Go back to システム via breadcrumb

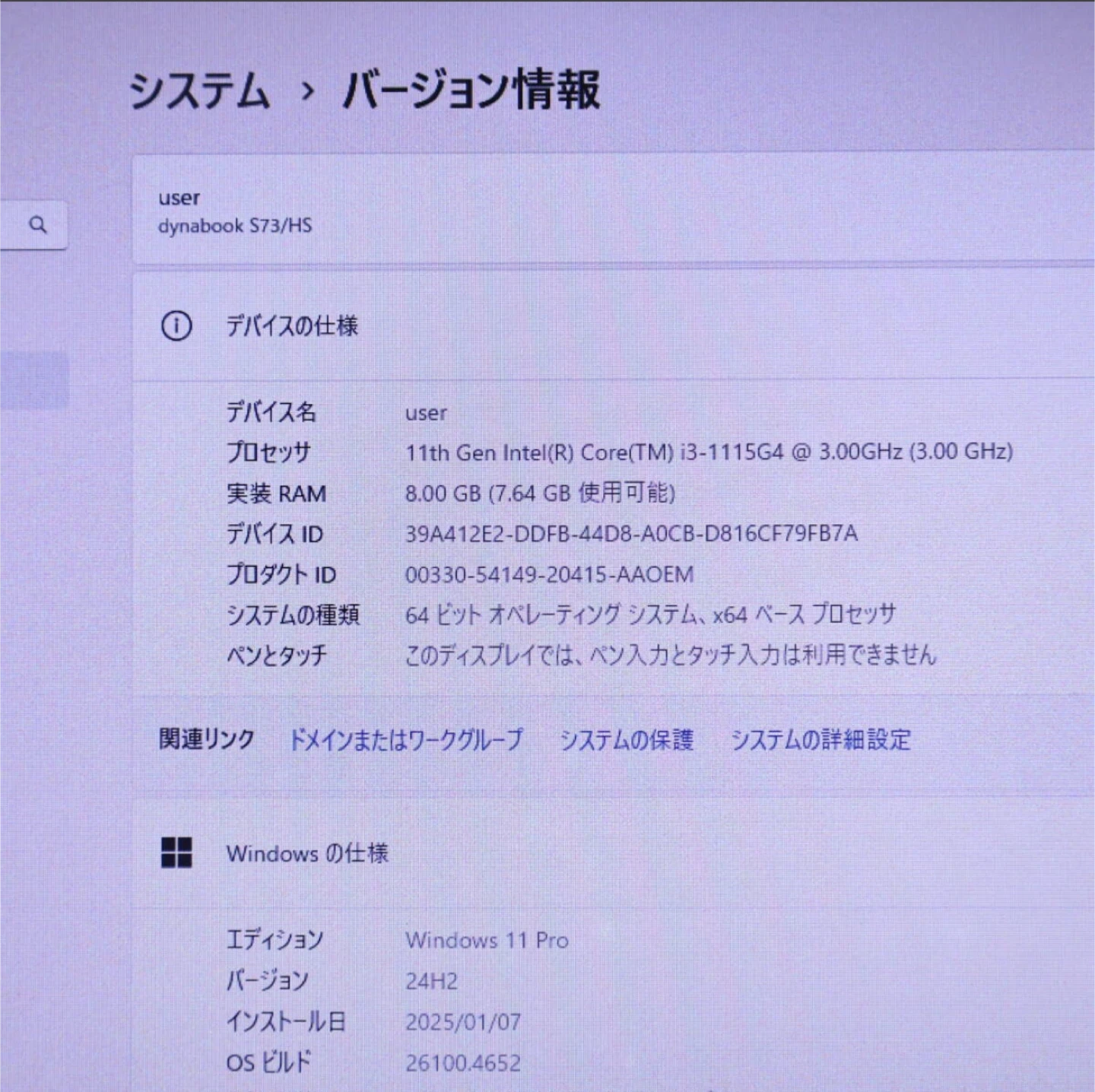click(x=199, y=90)
